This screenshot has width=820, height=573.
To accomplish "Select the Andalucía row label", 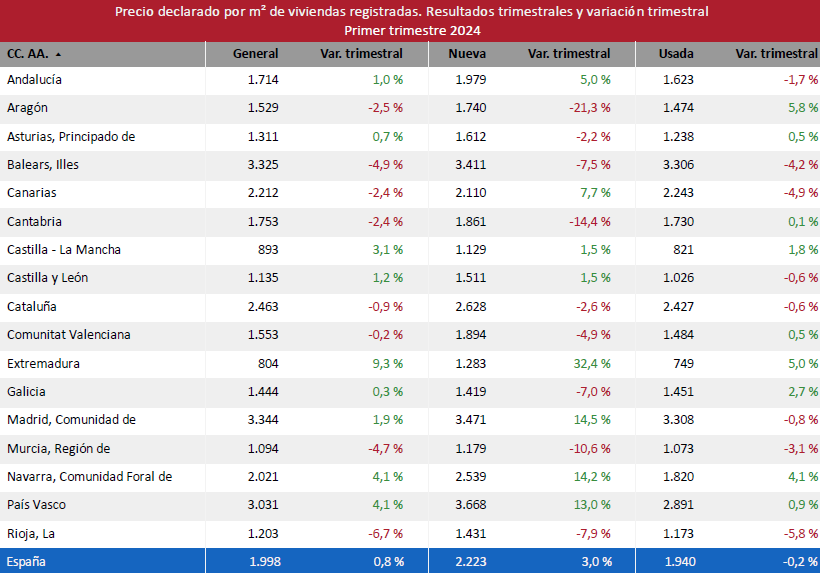I will 34,79.
